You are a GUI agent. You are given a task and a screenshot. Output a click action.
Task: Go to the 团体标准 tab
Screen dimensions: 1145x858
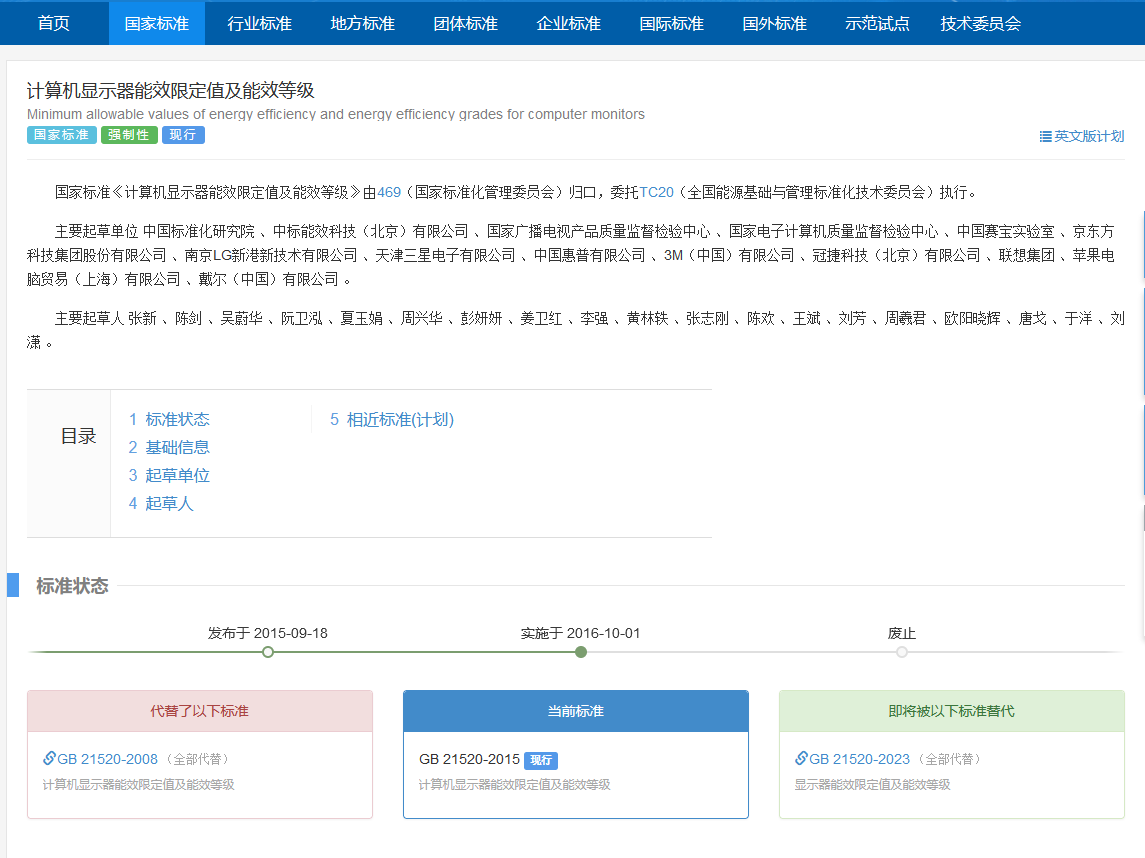465,23
